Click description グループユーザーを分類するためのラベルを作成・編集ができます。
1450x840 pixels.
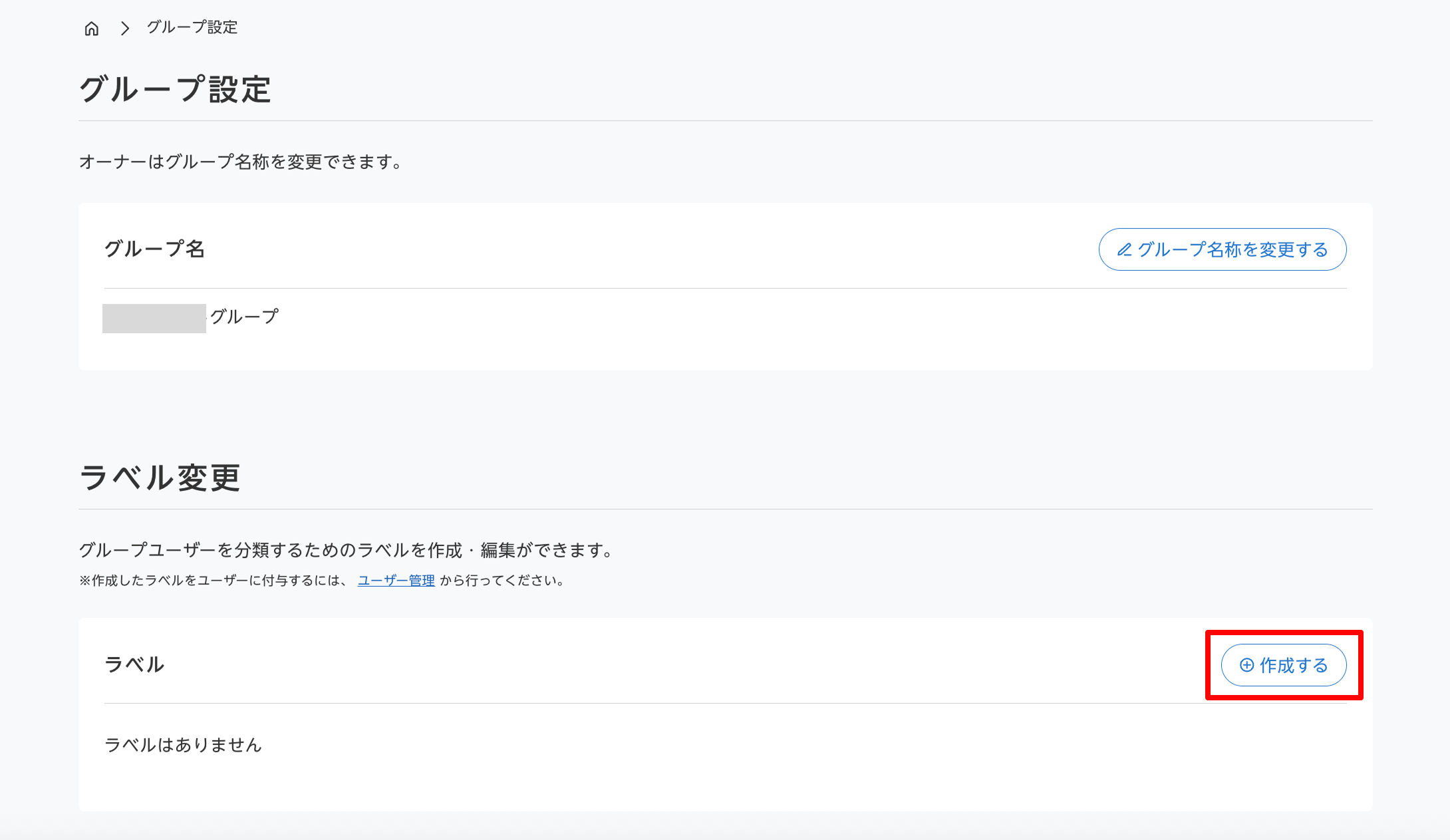(347, 550)
